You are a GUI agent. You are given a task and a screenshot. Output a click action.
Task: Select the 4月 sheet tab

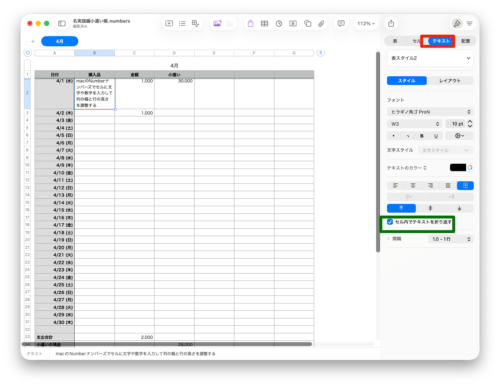[x=60, y=41]
